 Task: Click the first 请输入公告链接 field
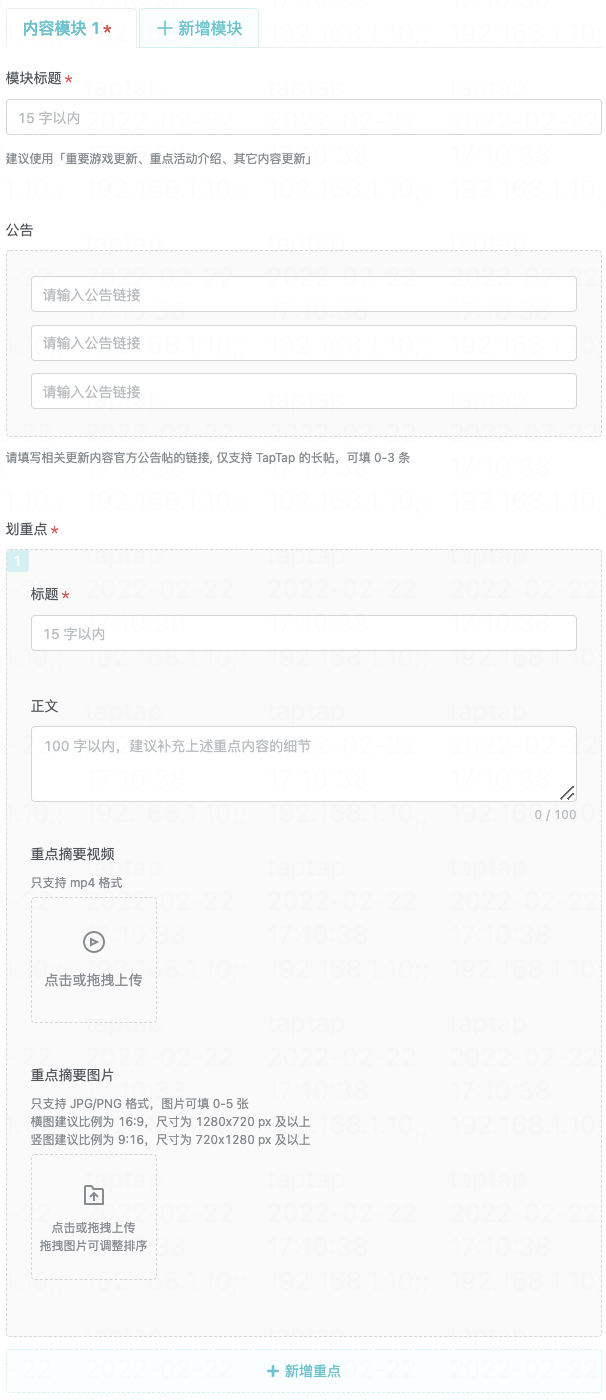pyautogui.click(x=302, y=293)
